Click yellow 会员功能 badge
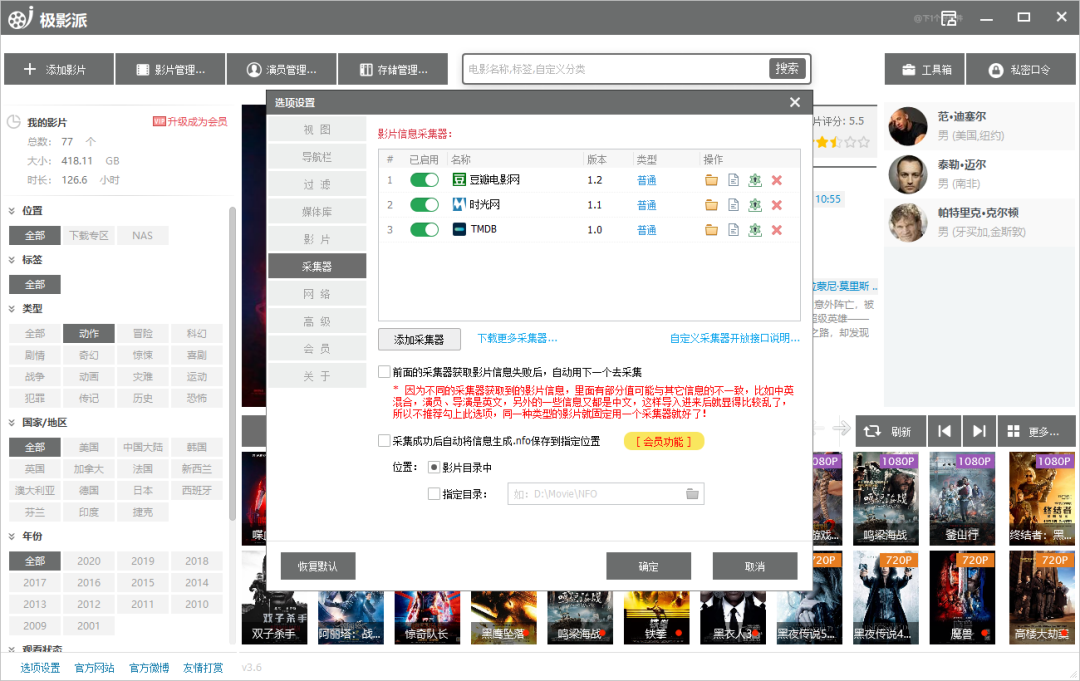1080x681 pixels. pyautogui.click(x=664, y=441)
